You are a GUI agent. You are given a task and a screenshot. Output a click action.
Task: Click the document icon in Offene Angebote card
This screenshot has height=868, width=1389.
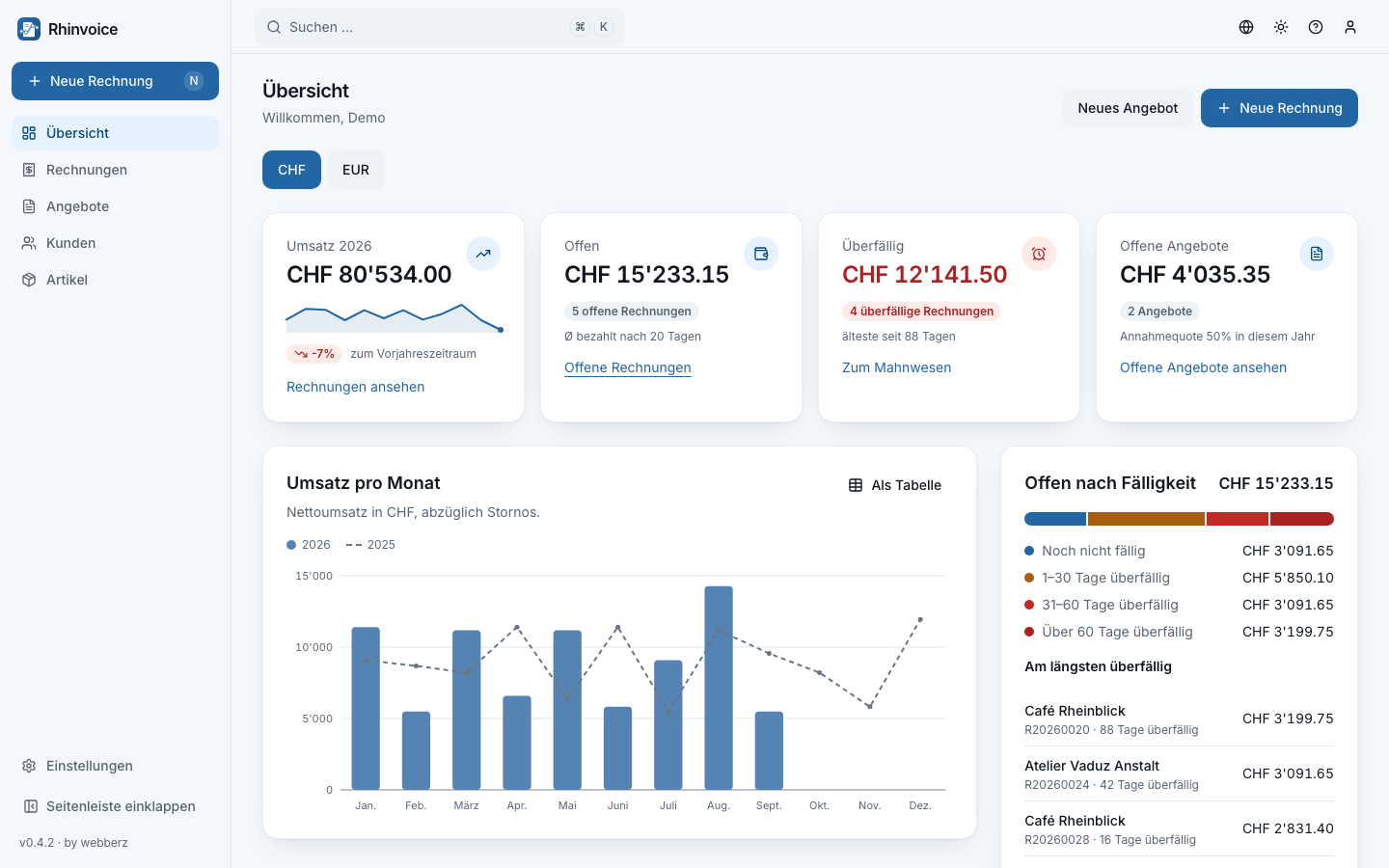tap(1317, 254)
